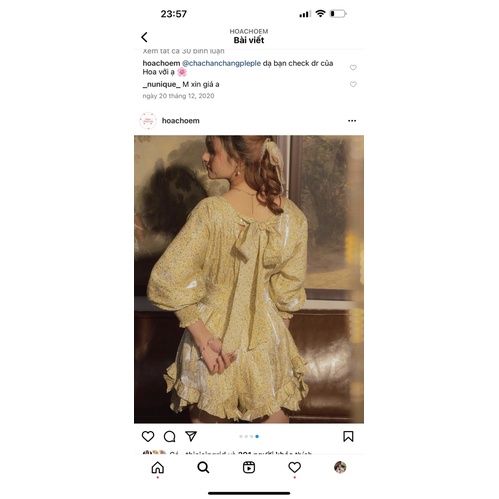Tap hoachoem profile picture avatar
Image resolution: width=499 pixels, height=499 pixels.
(148, 121)
